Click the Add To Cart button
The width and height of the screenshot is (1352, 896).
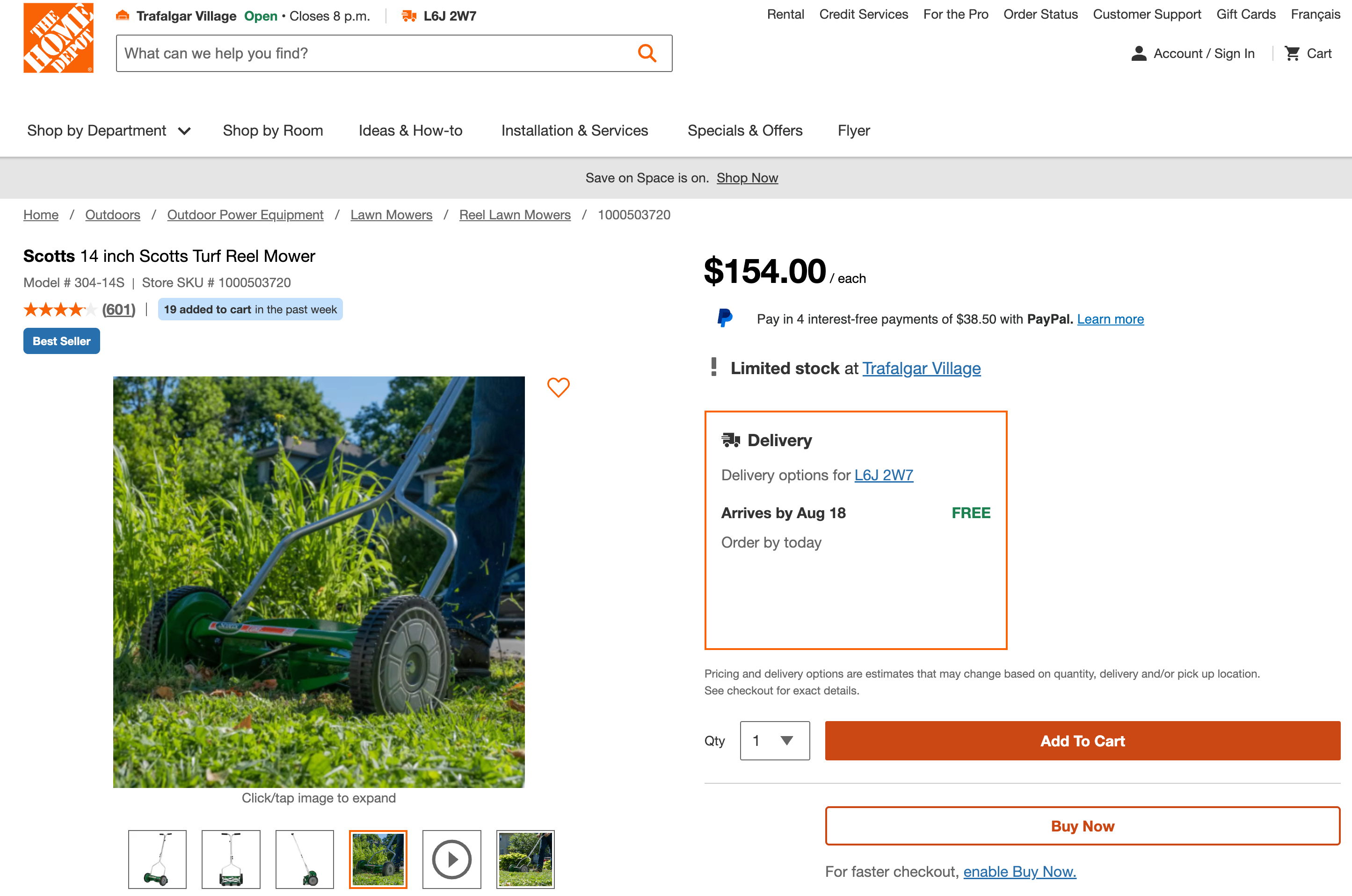1082,741
